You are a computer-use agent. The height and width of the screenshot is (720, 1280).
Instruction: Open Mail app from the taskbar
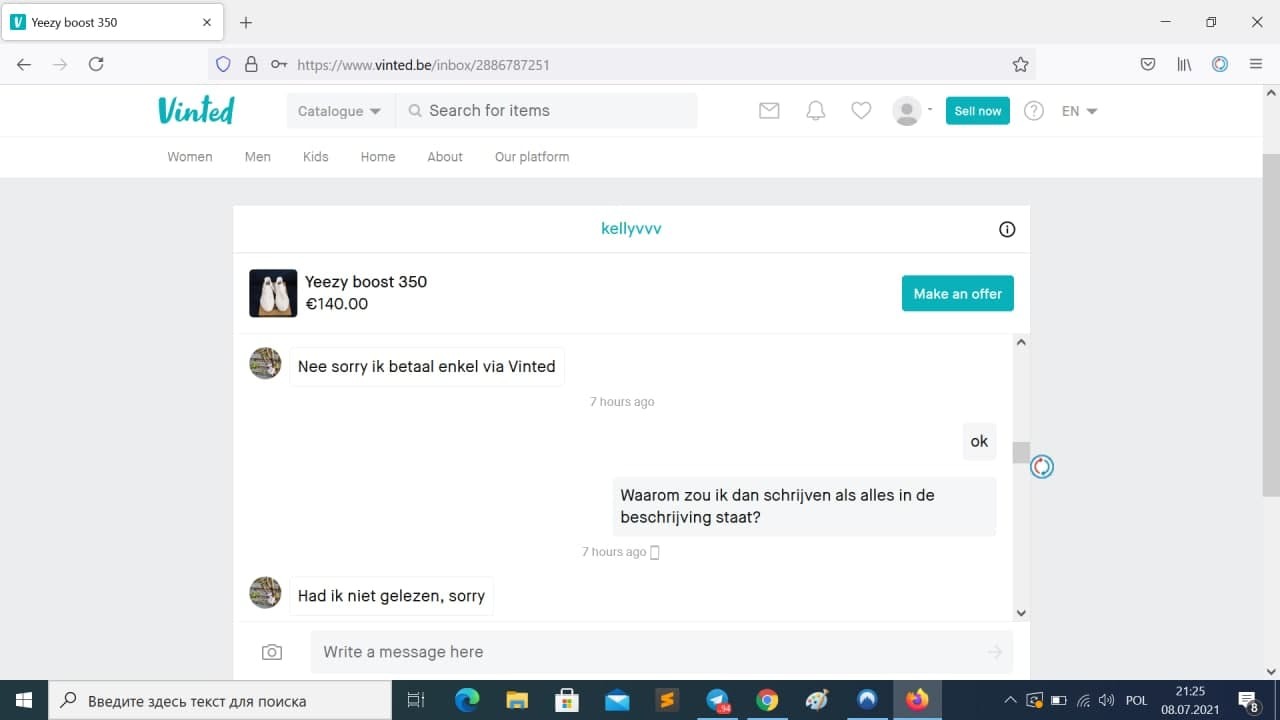click(x=617, y=700)
